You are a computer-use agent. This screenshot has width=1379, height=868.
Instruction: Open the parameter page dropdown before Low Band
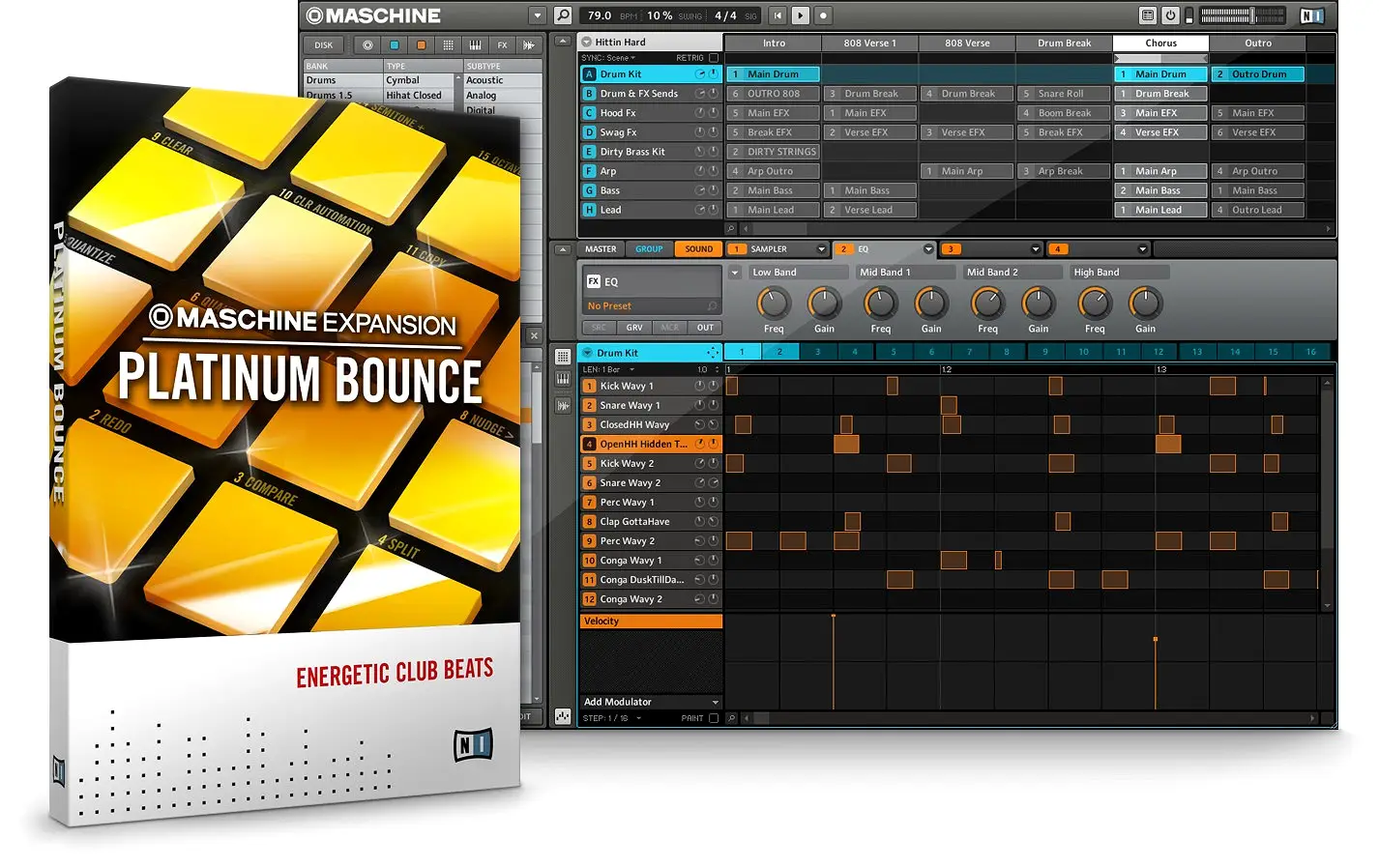click(x=735, y=273)
